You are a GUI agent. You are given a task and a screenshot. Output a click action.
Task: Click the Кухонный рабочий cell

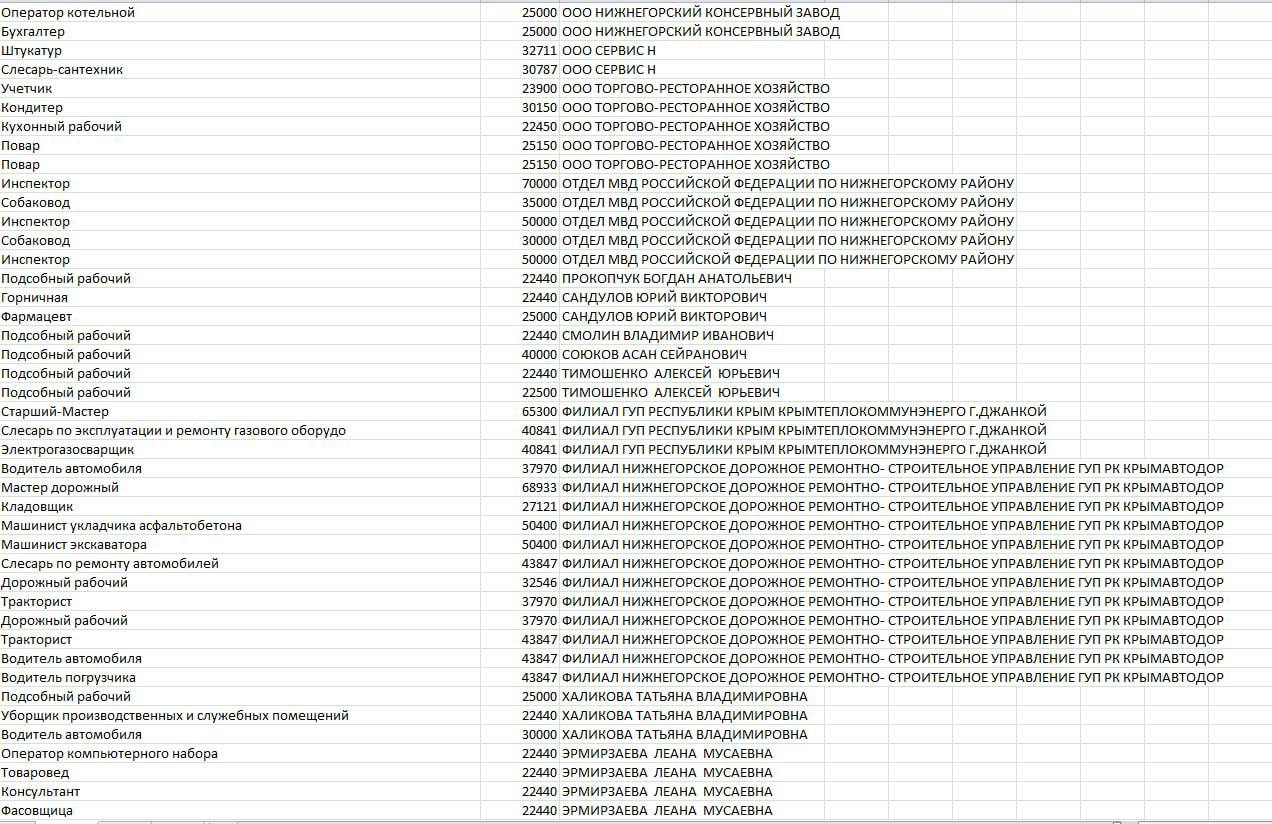(x=62, y=127)
